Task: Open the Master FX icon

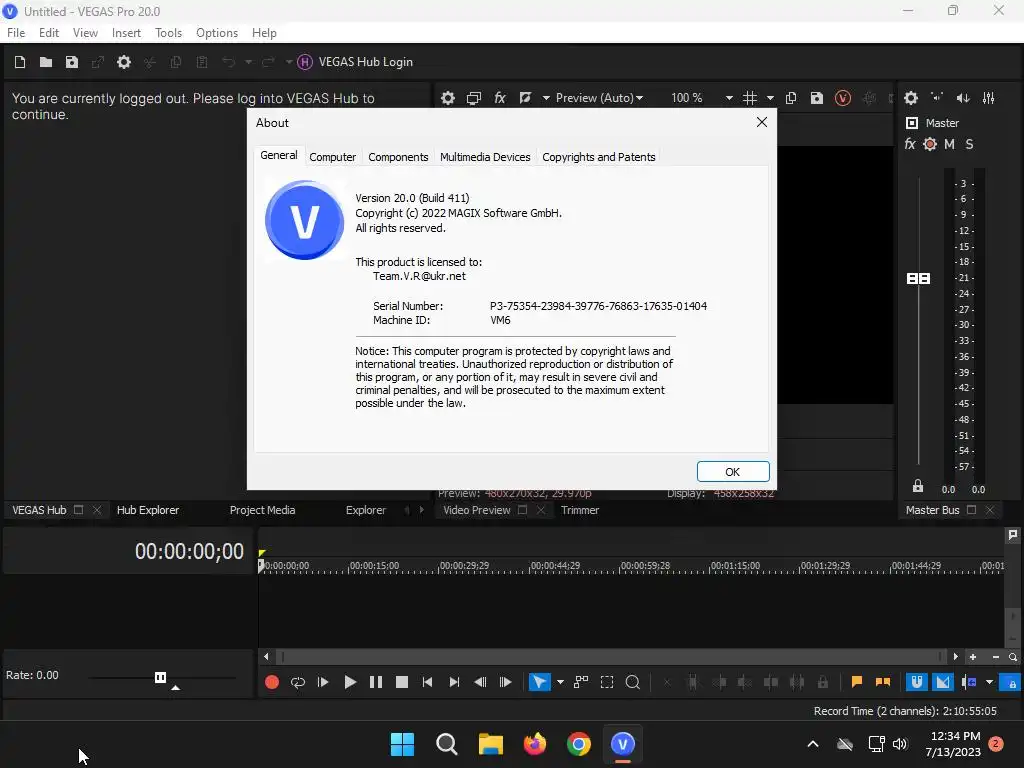Action: tap(910, 144)
